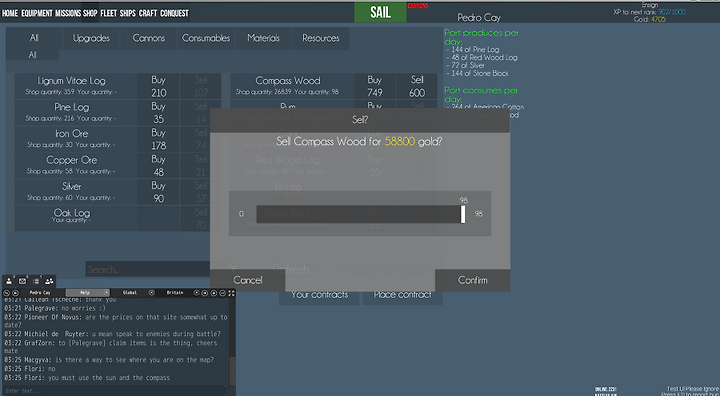Click the first round icon left of Pedro Cay chat tab
Viewport: 720px width, 396px height.
tap(6, 293)
